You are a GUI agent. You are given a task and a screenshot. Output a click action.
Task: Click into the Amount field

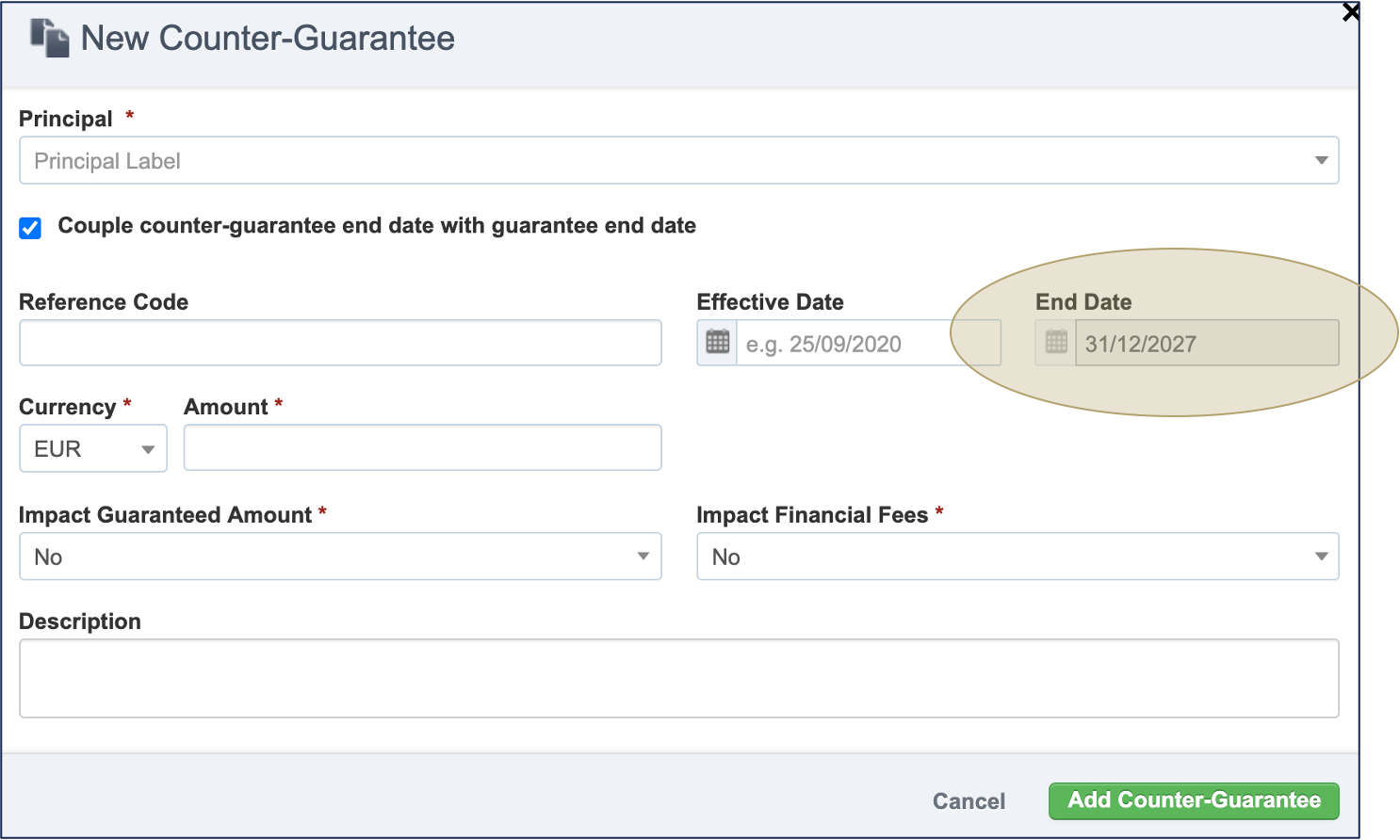click(422, 447)
